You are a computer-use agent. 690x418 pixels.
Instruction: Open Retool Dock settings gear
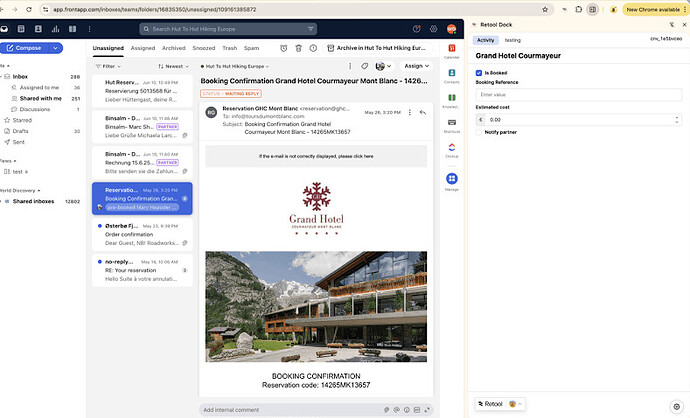tap(677, 407)
